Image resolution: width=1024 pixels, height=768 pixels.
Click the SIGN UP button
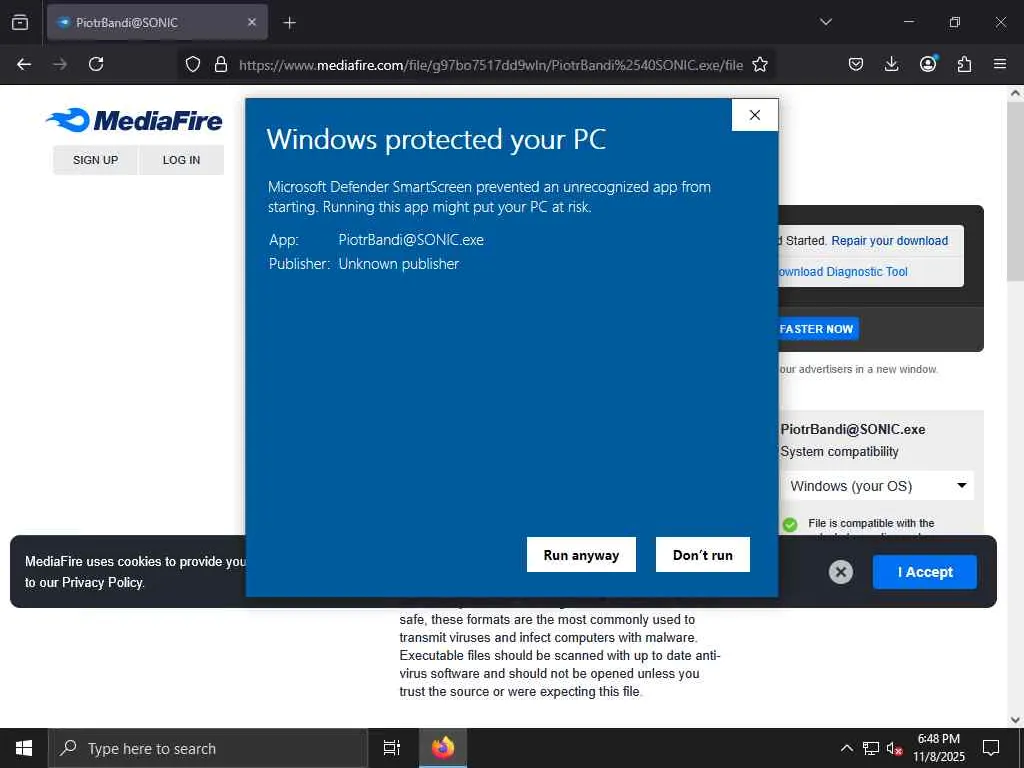coord(95,160)
